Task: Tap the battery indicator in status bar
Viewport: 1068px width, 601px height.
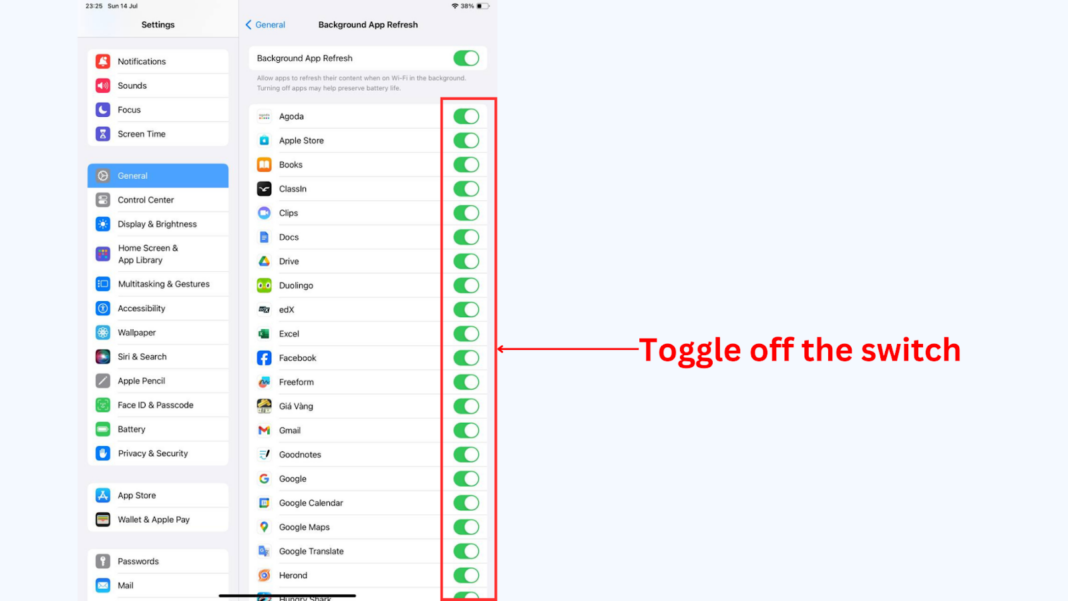Action: click(483, 6)
